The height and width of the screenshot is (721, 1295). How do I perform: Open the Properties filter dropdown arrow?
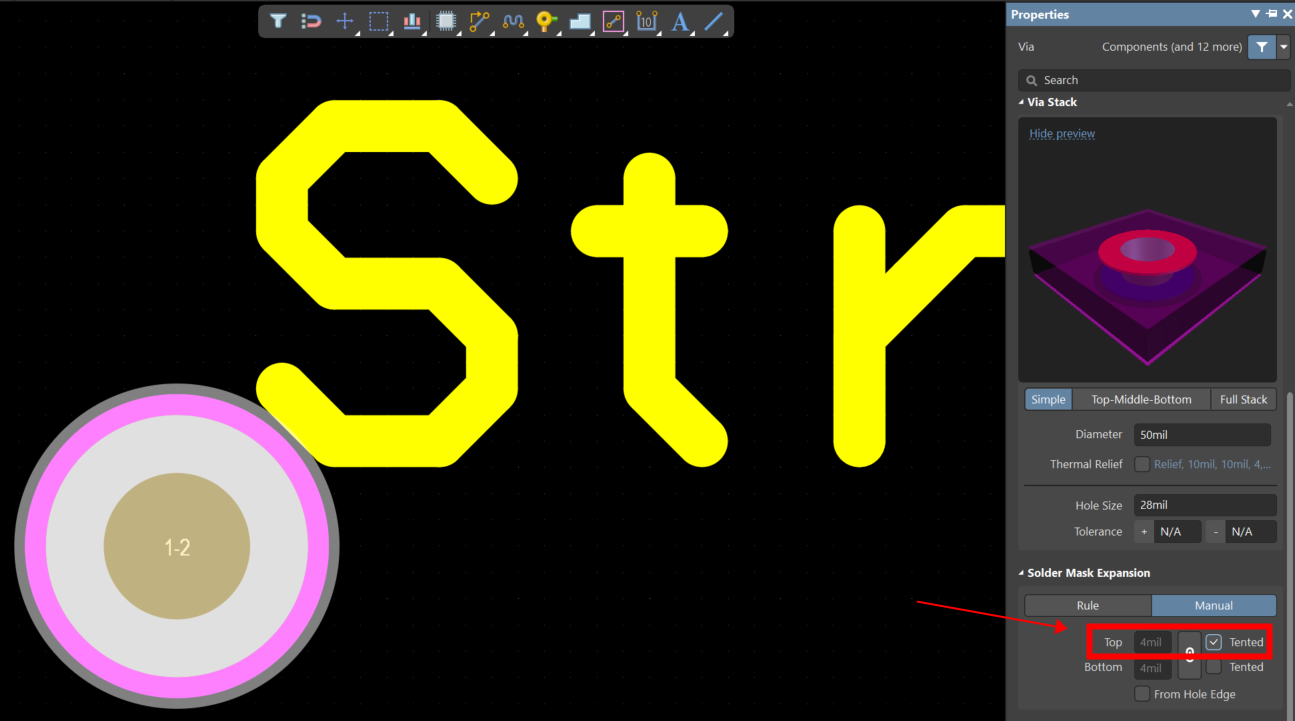(1284, 47)
